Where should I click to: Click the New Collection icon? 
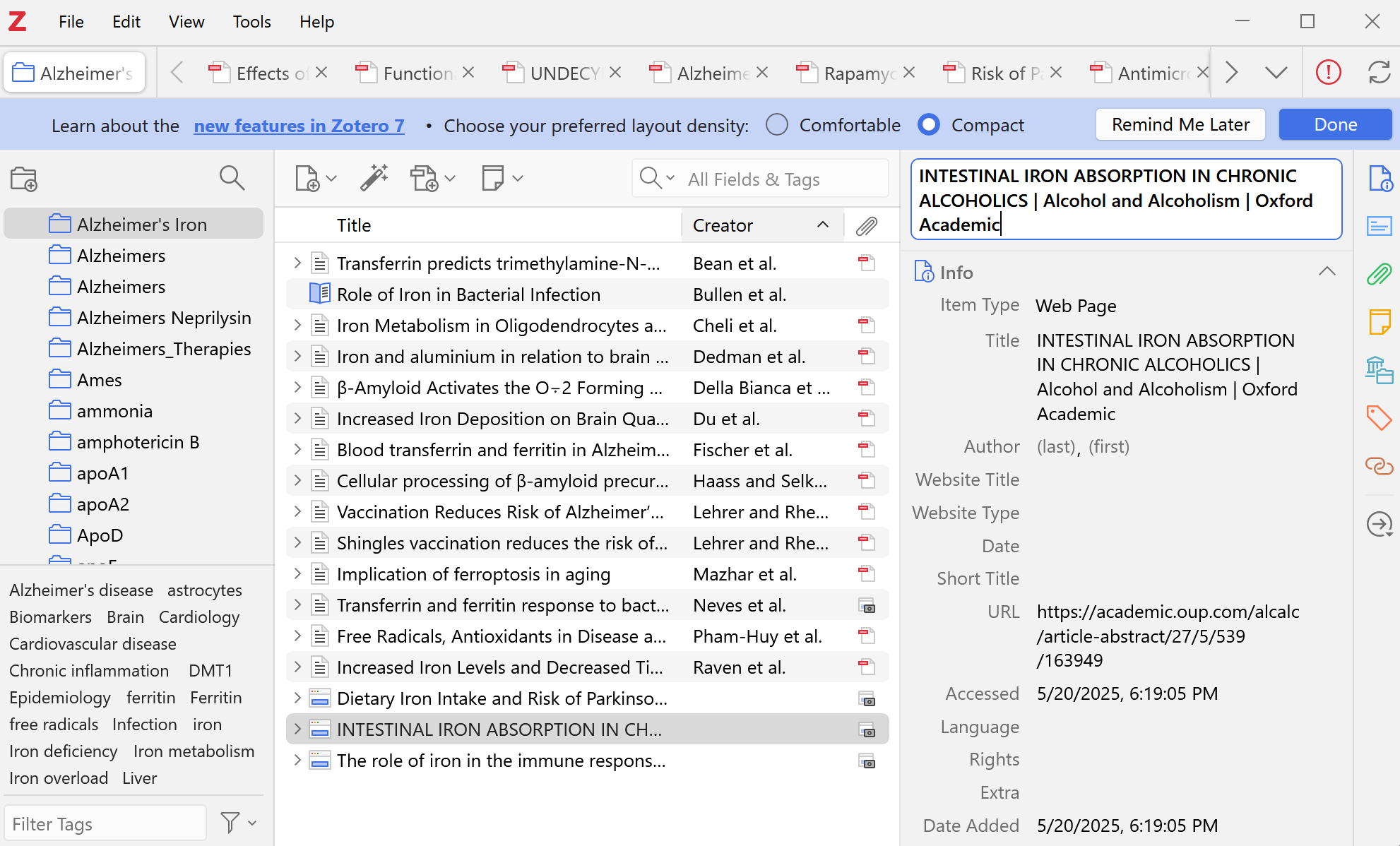click(x=24, y=179)
